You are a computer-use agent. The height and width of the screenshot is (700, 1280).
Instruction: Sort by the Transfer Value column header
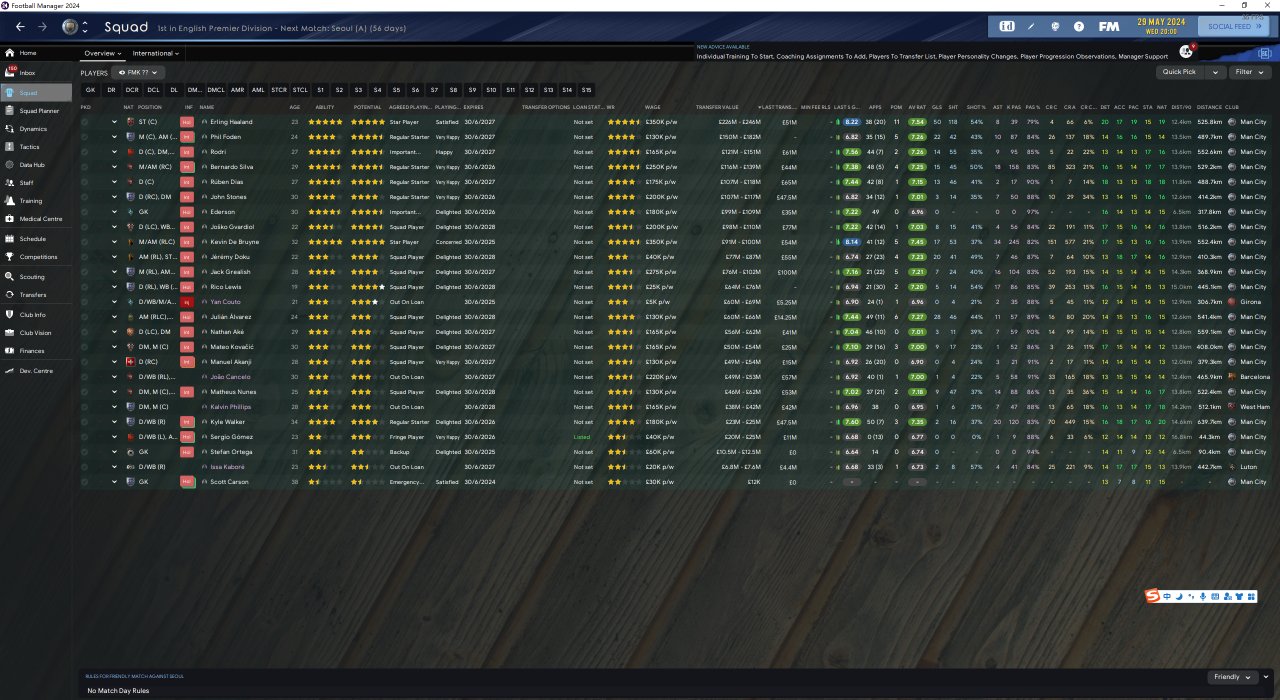(717, 106)
